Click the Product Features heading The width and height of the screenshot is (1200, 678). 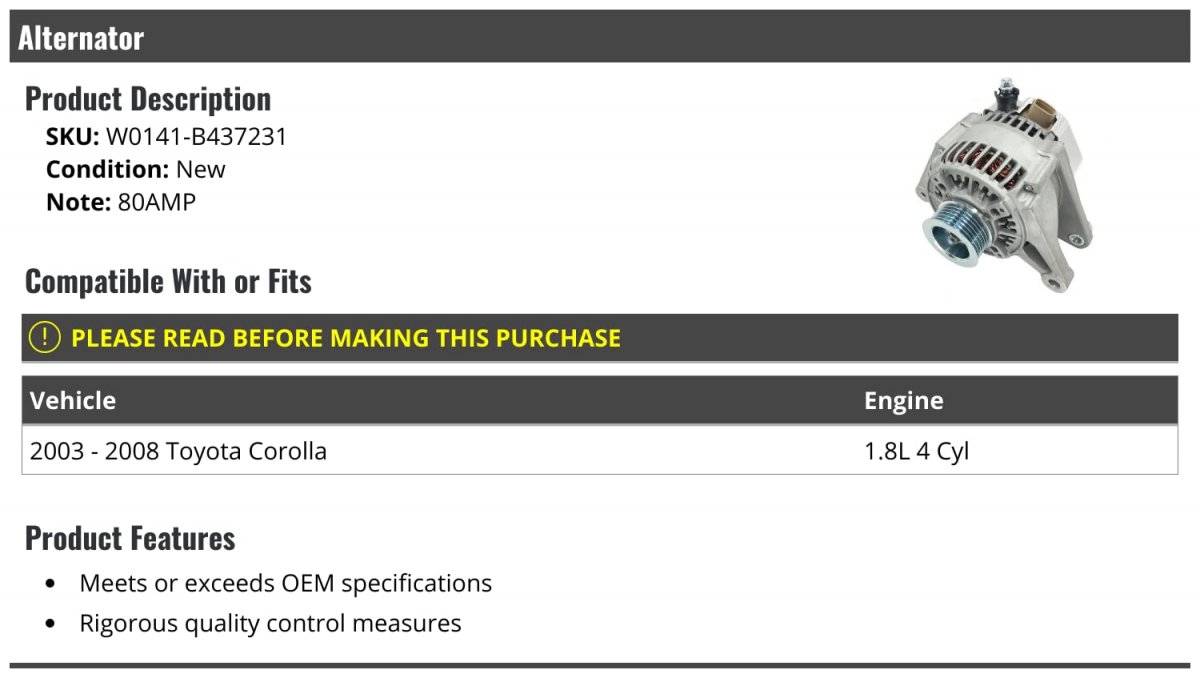pyautogui.click(x=130, y=538)
